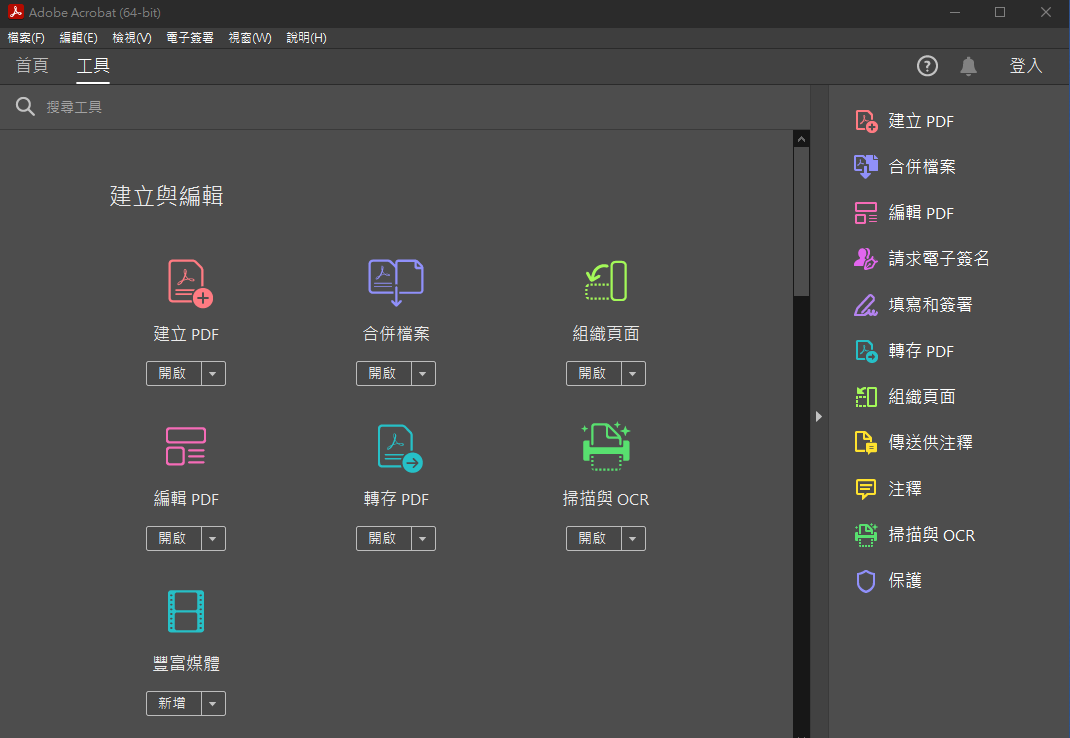Switch to the 首頁 tab

pos(32,66)
